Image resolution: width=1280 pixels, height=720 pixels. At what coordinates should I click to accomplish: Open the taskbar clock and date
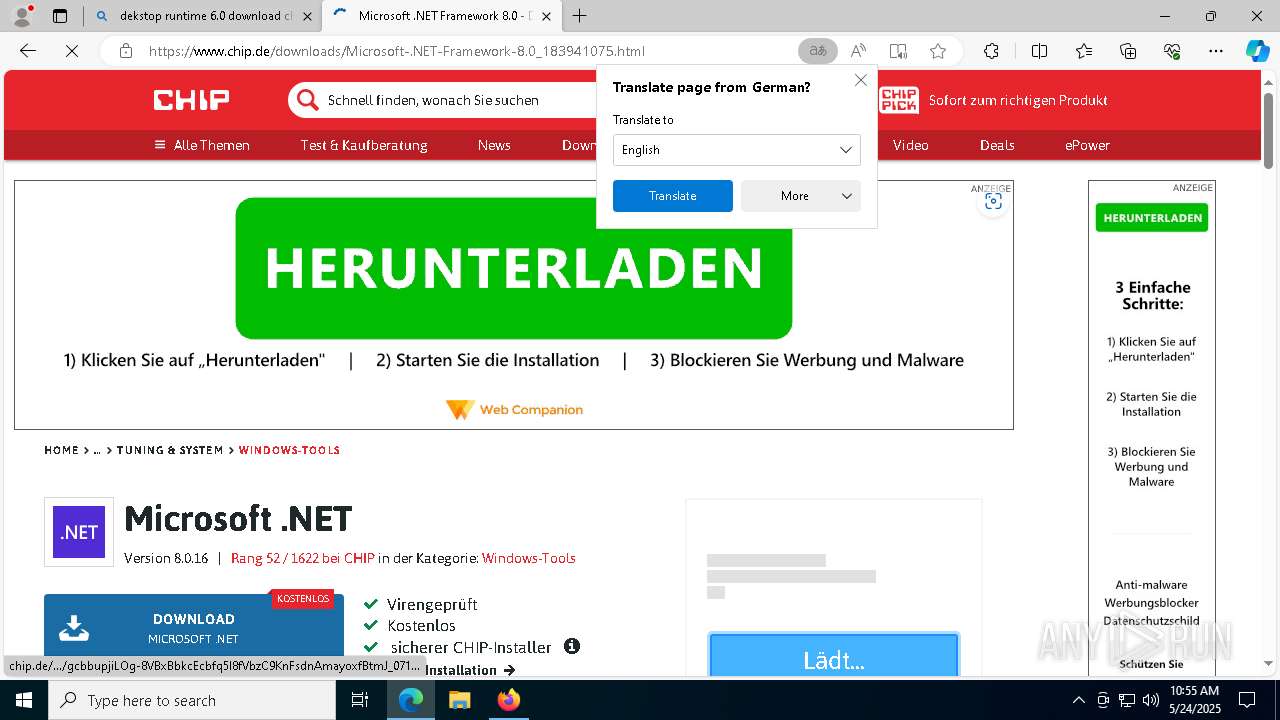(1194, 700)
